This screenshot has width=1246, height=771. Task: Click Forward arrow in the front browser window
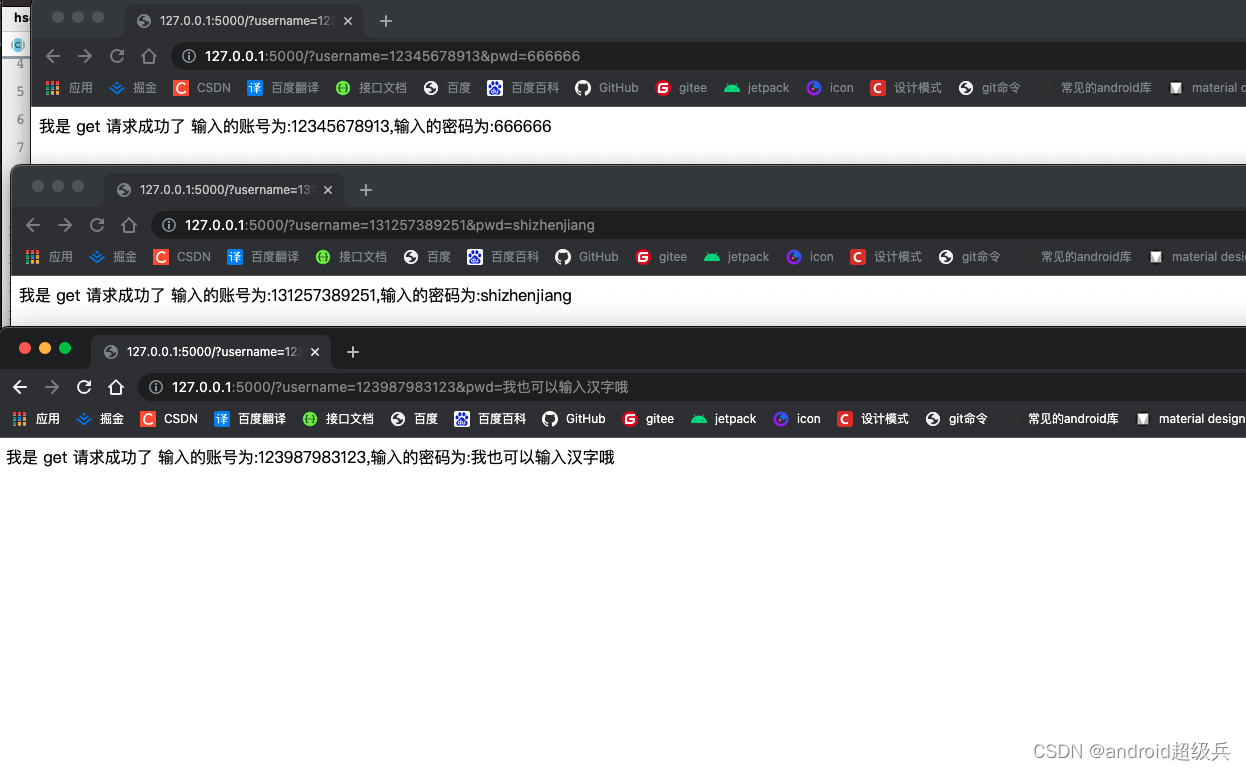[x=52, y=387]
